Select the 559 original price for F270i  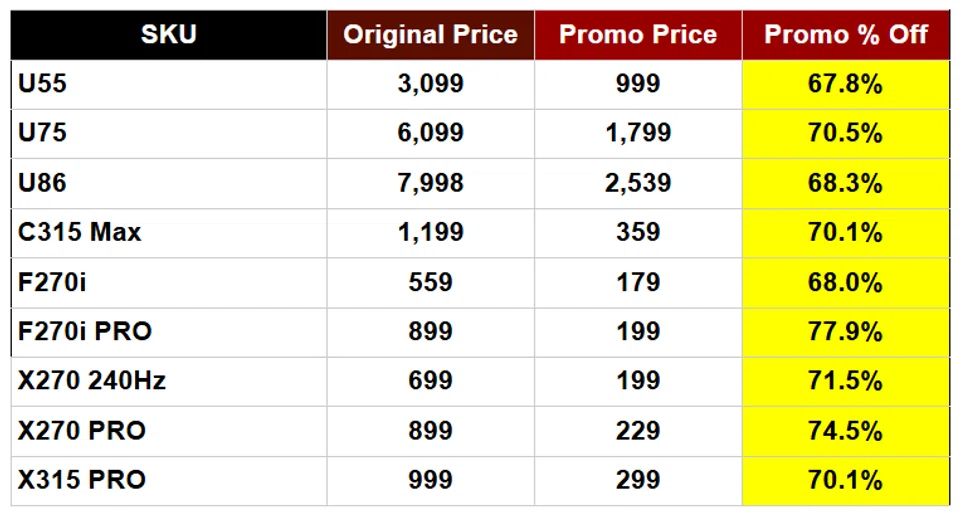(430, 283)
